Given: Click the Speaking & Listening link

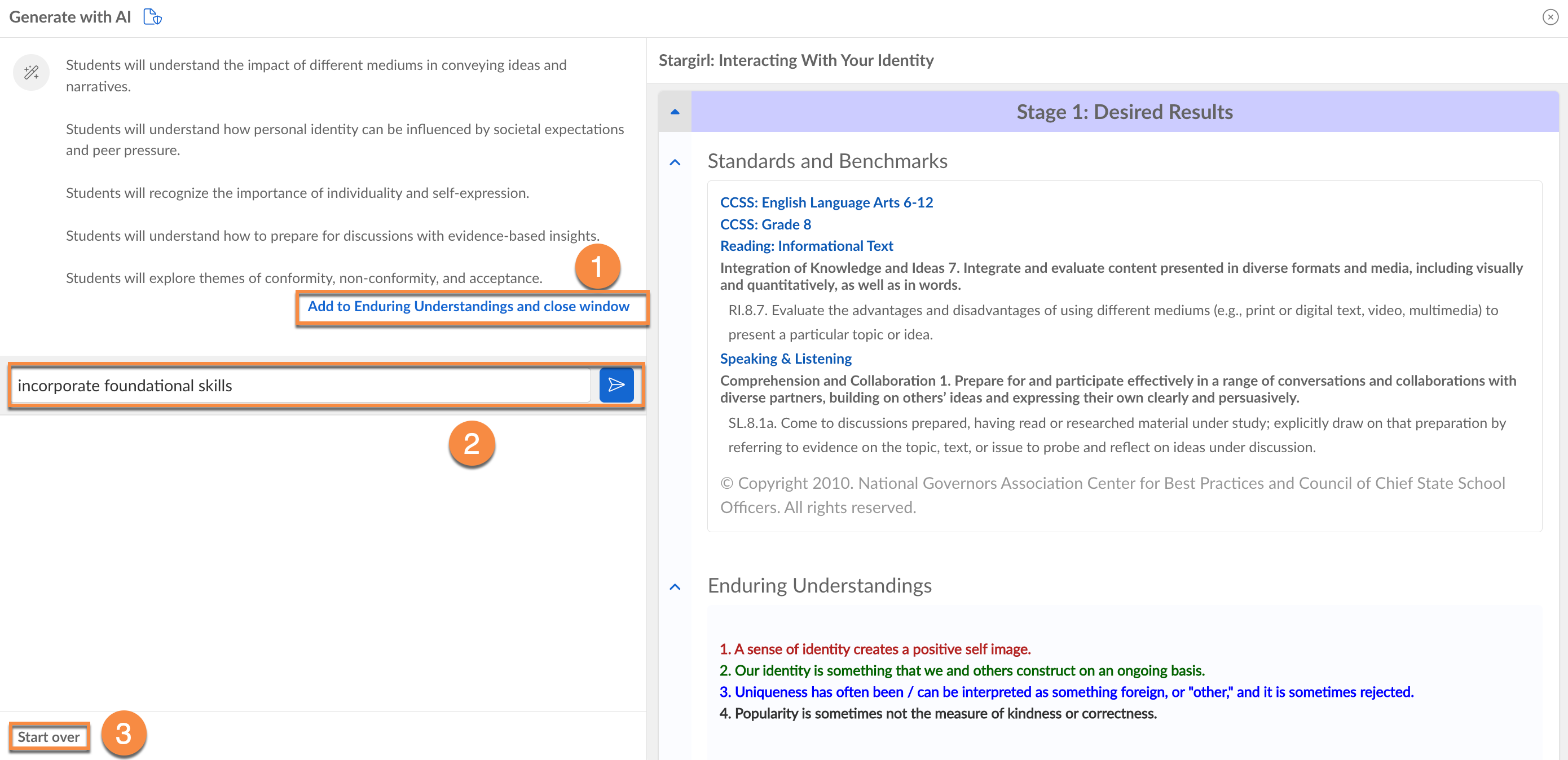Looking at the screenshot, I should click(785, 359).
